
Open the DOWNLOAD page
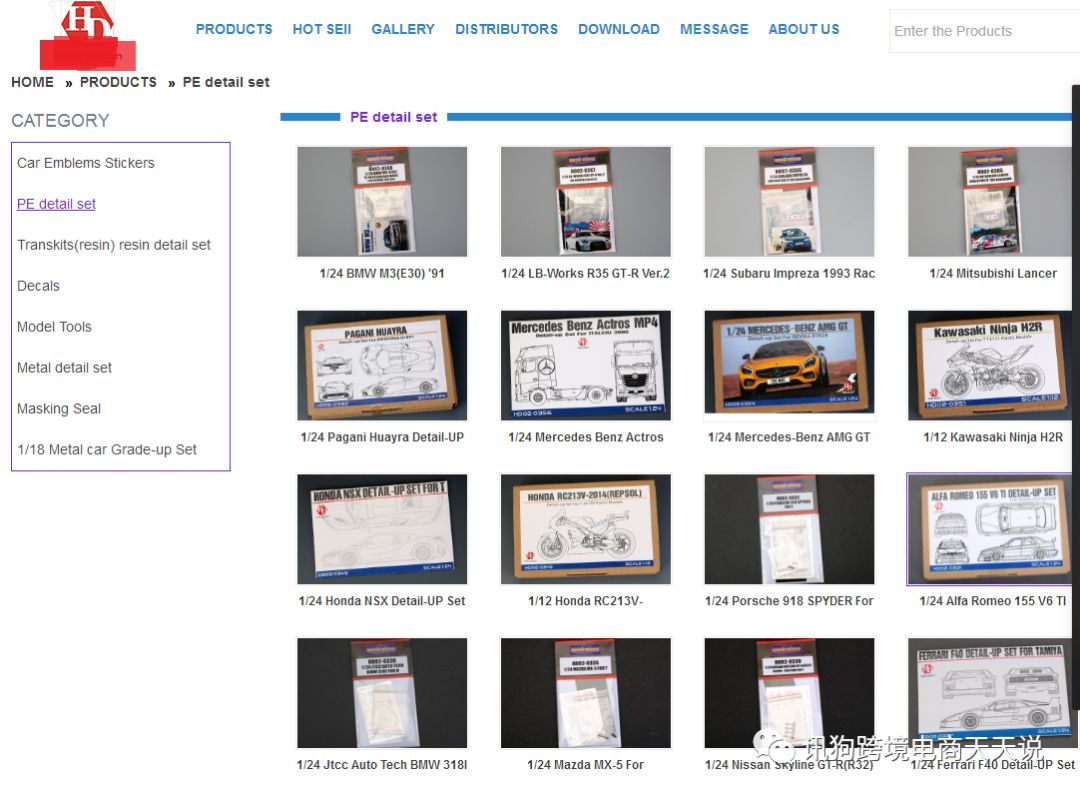click(x=619, y=30)
